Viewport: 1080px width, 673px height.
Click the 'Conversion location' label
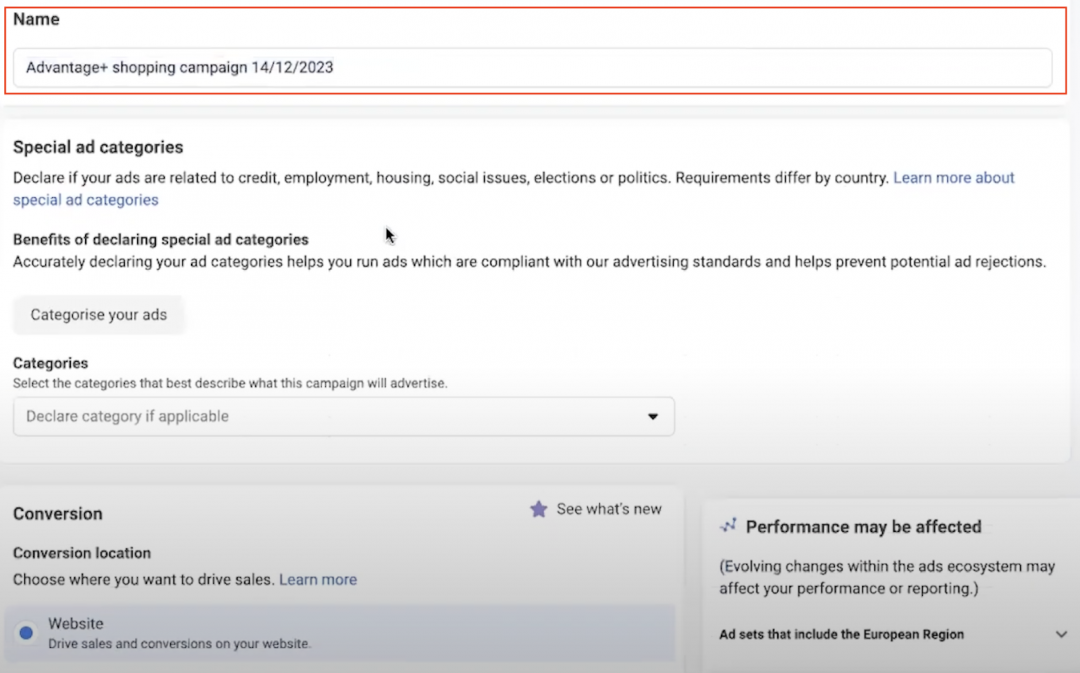(82, 553)
